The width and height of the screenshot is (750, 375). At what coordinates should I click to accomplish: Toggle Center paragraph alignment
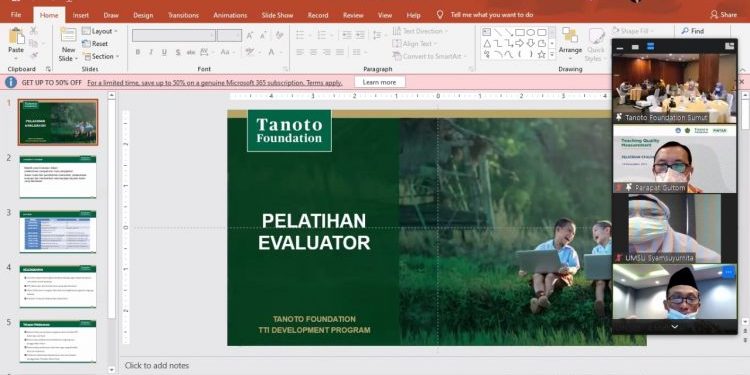coord(313,52)
